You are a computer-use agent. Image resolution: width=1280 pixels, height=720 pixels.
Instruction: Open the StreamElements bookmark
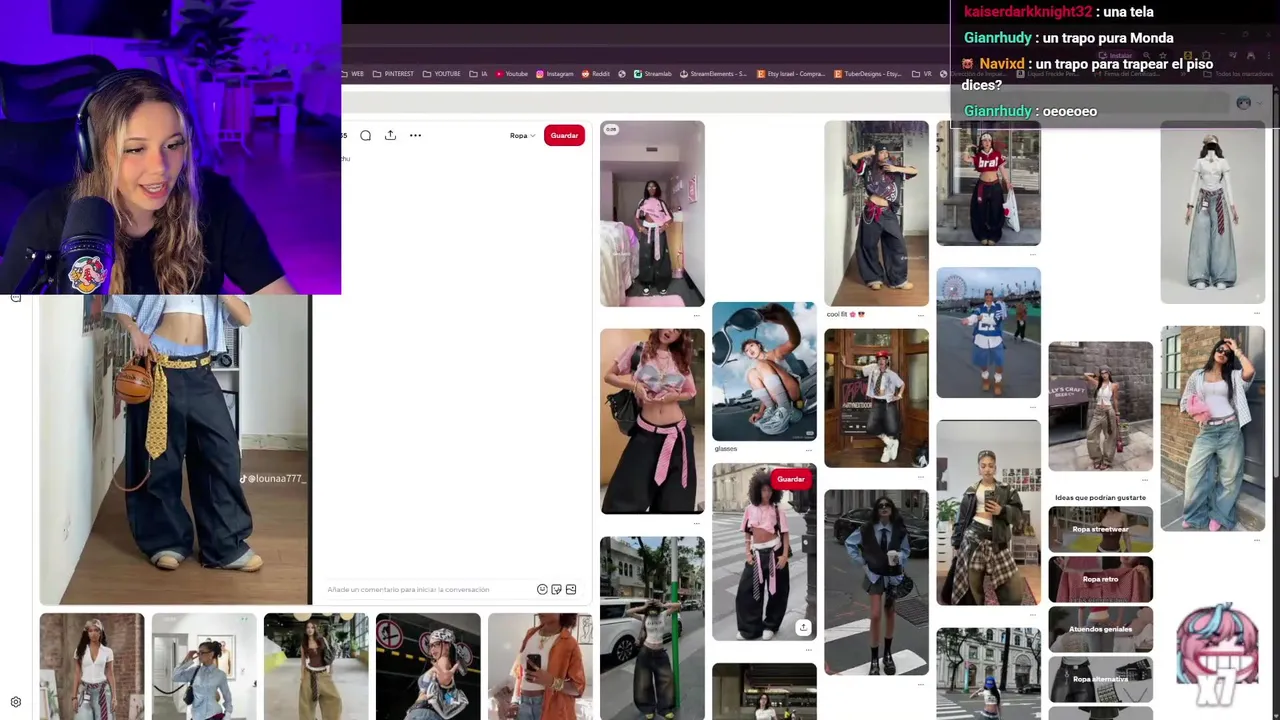pos(712,74)
